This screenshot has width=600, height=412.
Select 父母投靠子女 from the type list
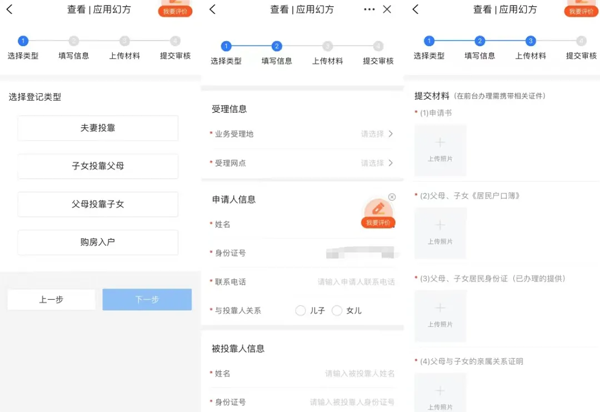(x=98, y=204)
